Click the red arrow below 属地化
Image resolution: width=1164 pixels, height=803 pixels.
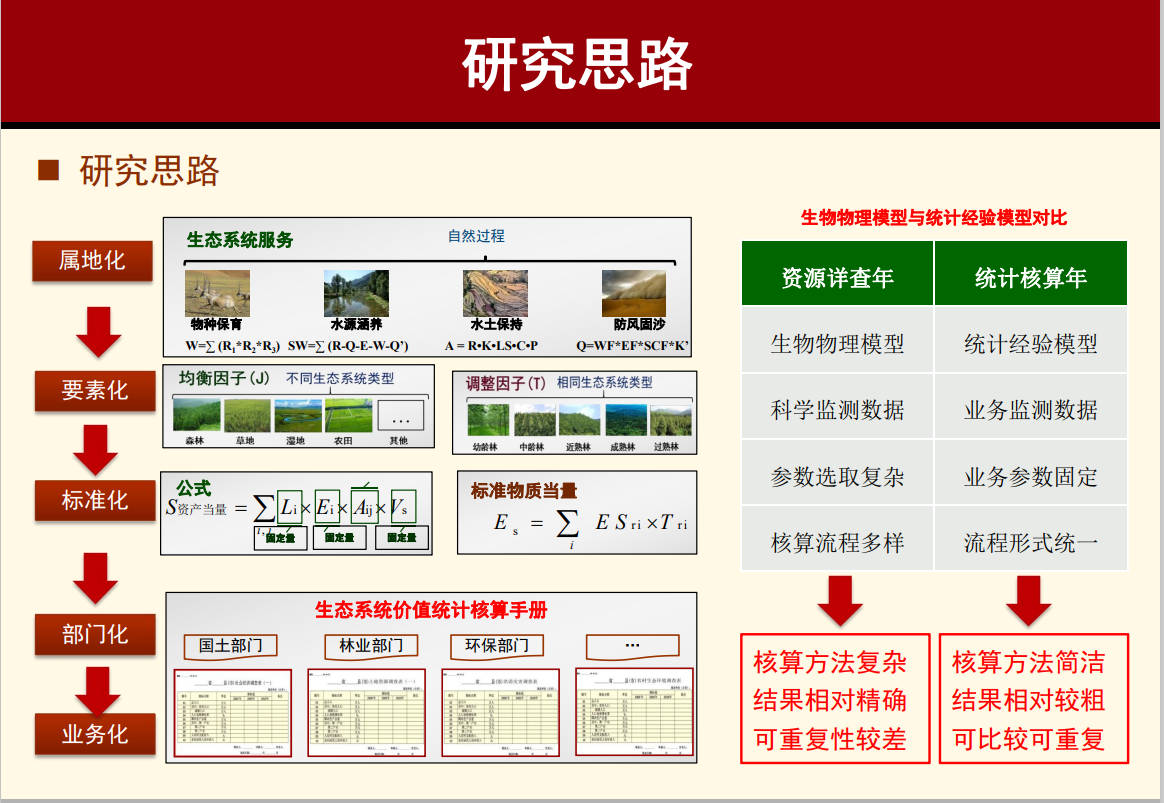click(98, 332)
